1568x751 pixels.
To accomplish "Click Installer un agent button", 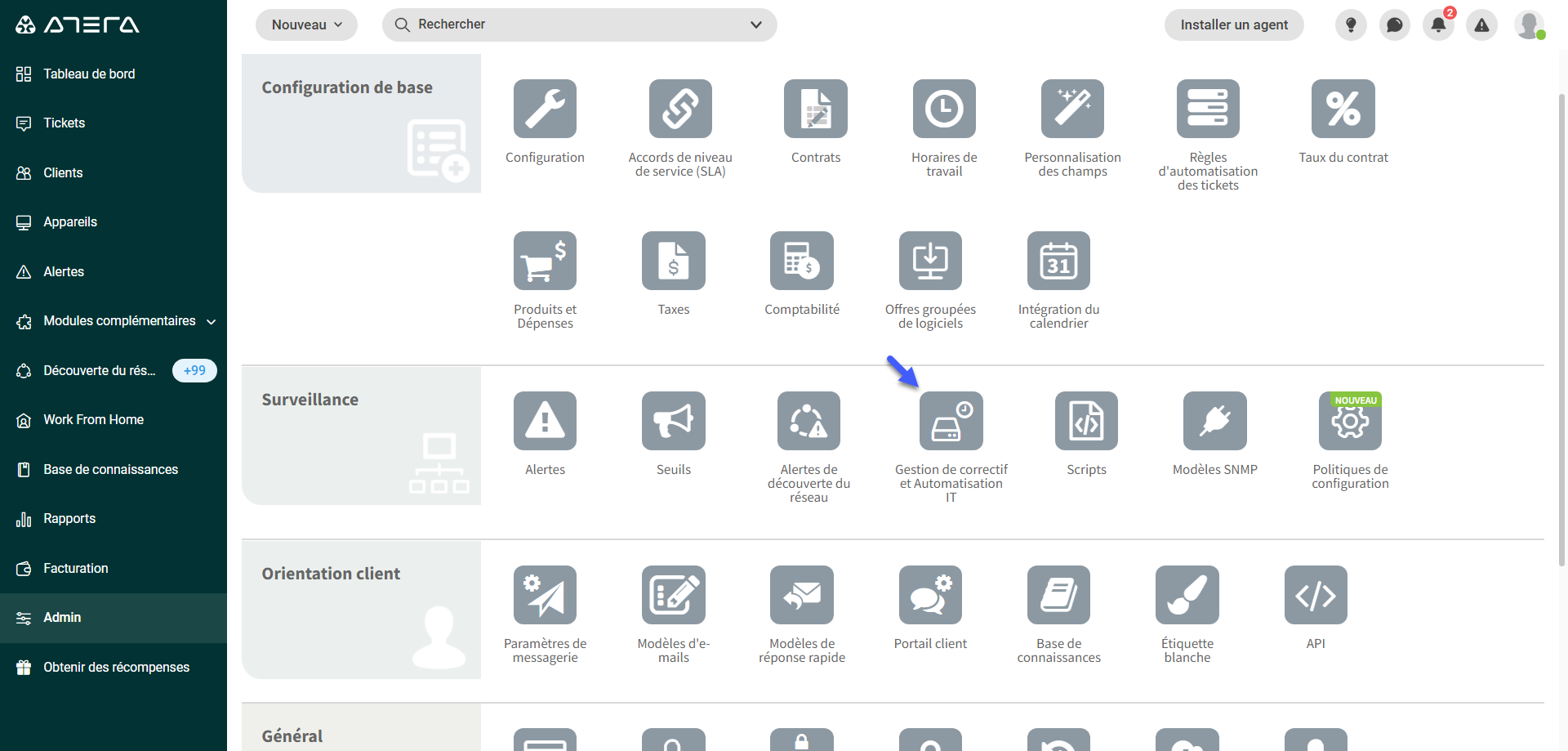I will pyautogui.click(x=1234, y=25).
